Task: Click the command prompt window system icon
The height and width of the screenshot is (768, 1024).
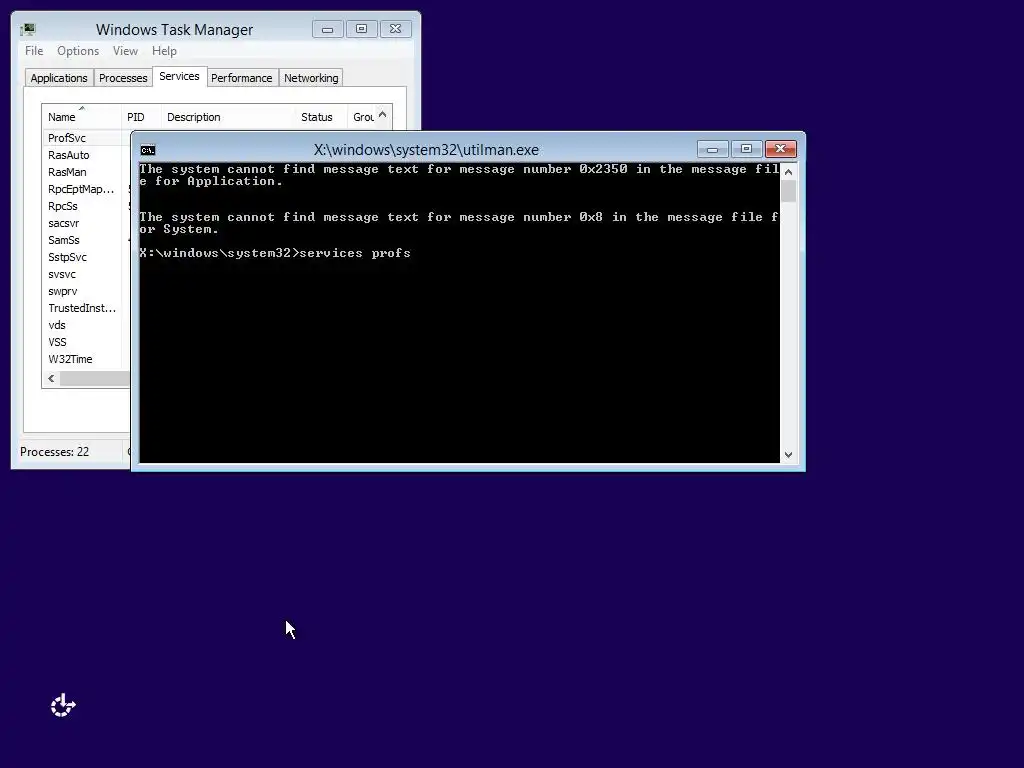Action: tap(148, 150)
